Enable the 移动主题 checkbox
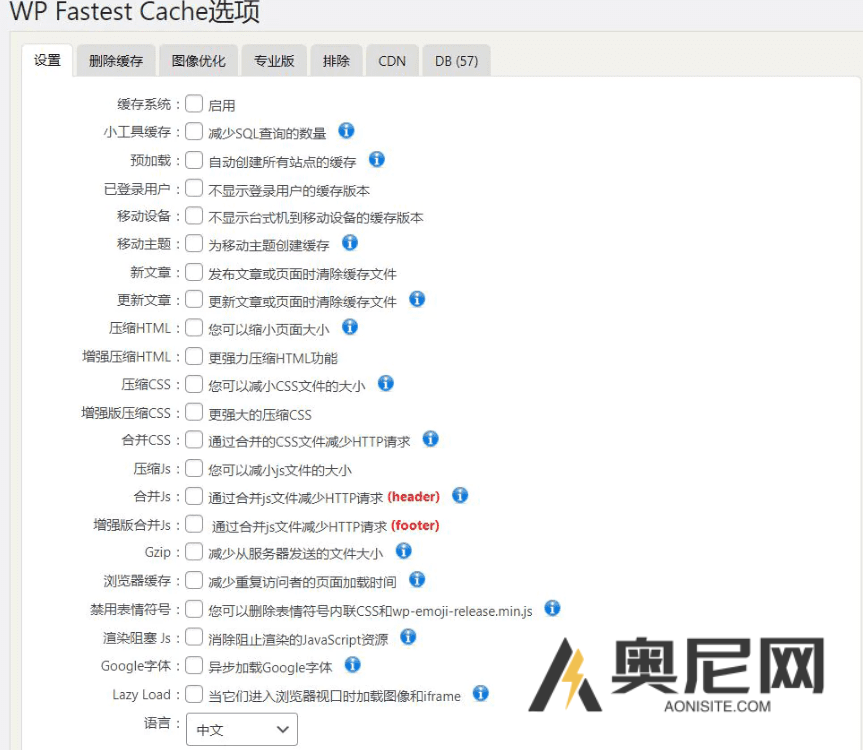The height and width of the screenshot is (750, 863). click(194, 243)
